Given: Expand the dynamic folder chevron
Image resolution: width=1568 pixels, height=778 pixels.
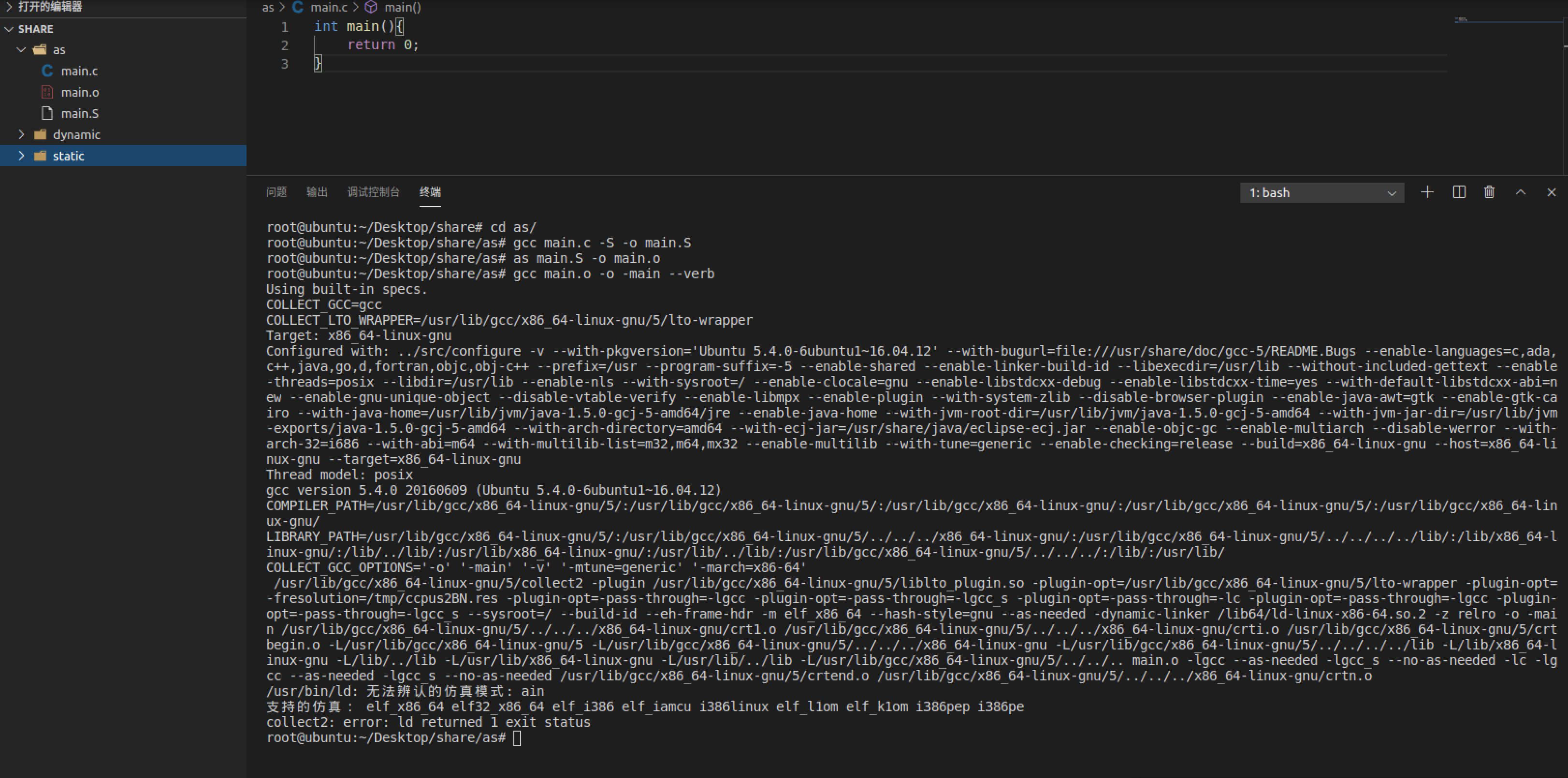Looking at the screenshot, I should (21, 134).
